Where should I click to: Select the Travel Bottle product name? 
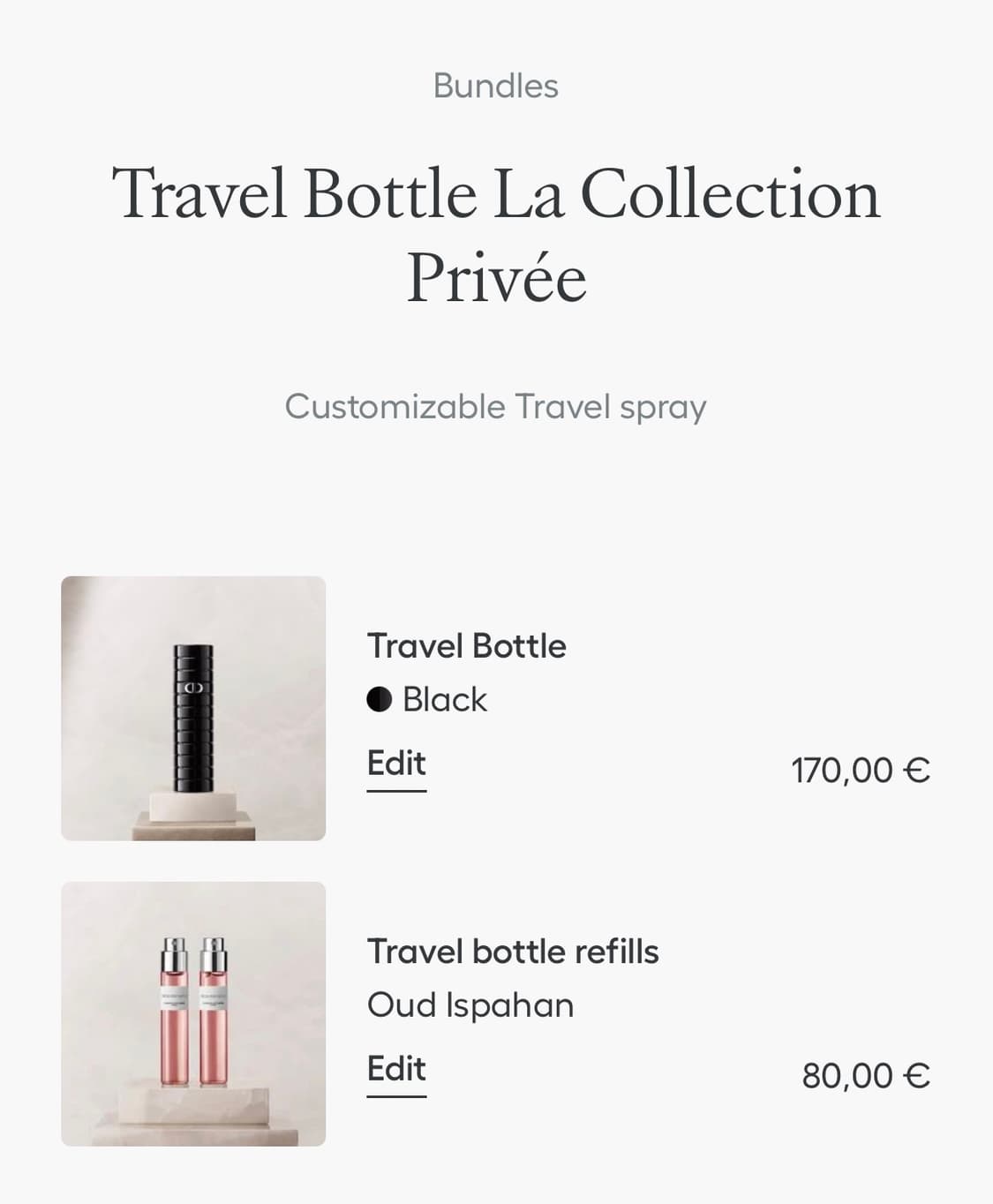[466, 645]
